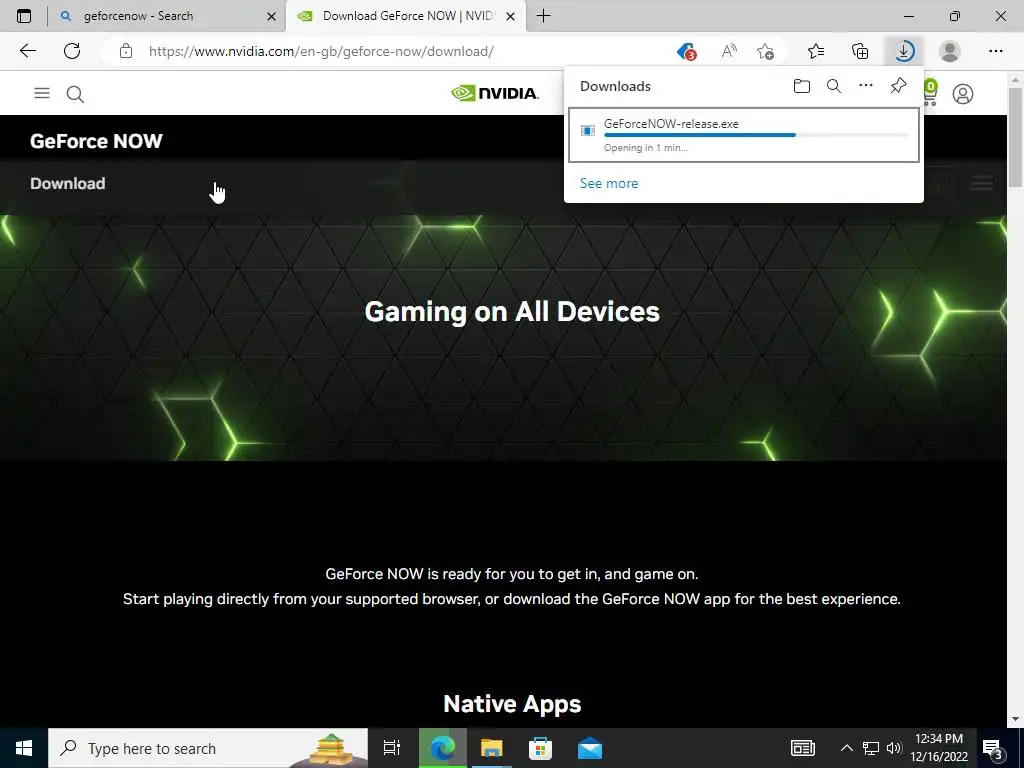Open a new browser tab

coord(543,16)
